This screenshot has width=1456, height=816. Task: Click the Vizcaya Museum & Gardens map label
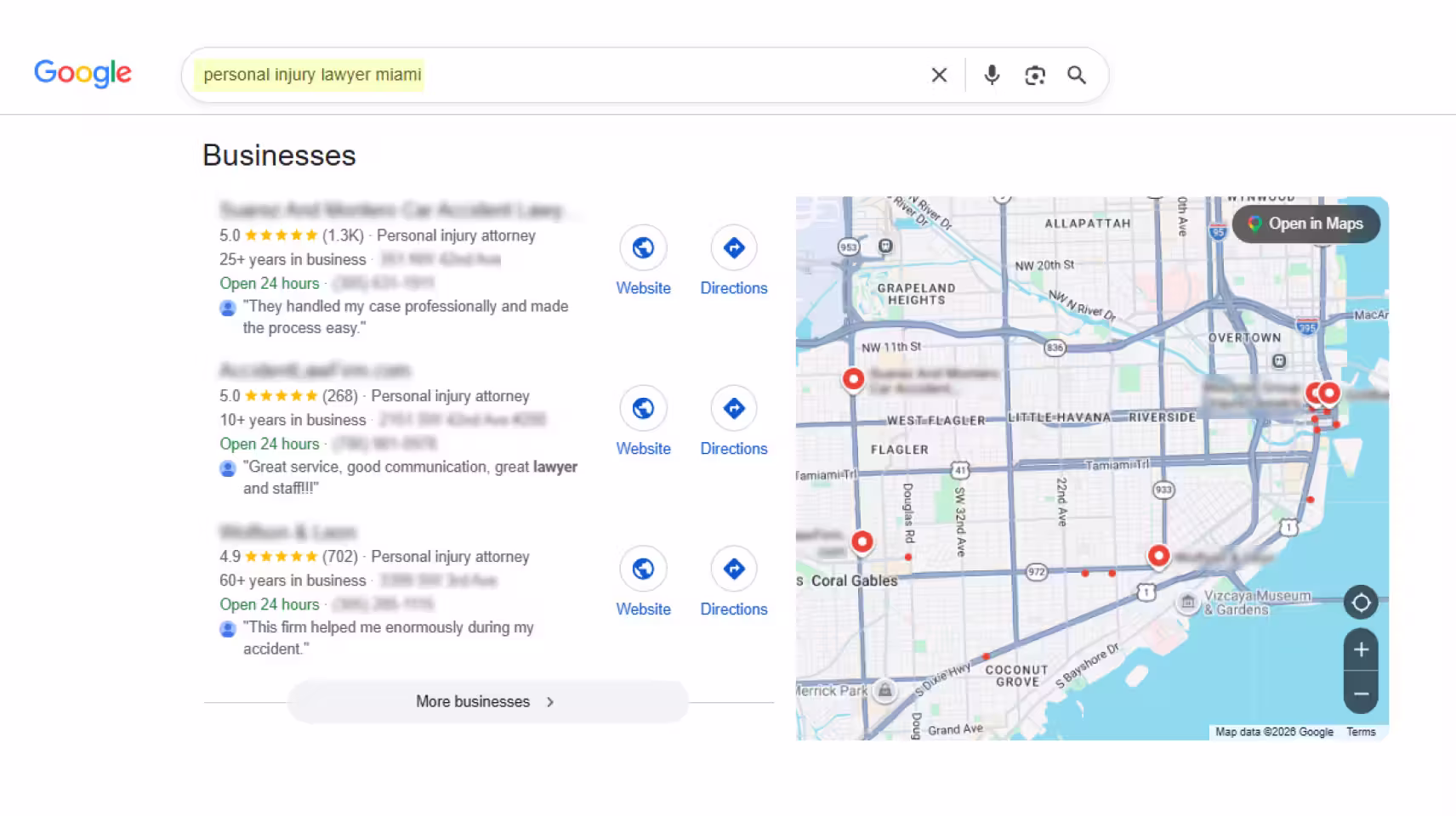click(x=1257, y=603)
